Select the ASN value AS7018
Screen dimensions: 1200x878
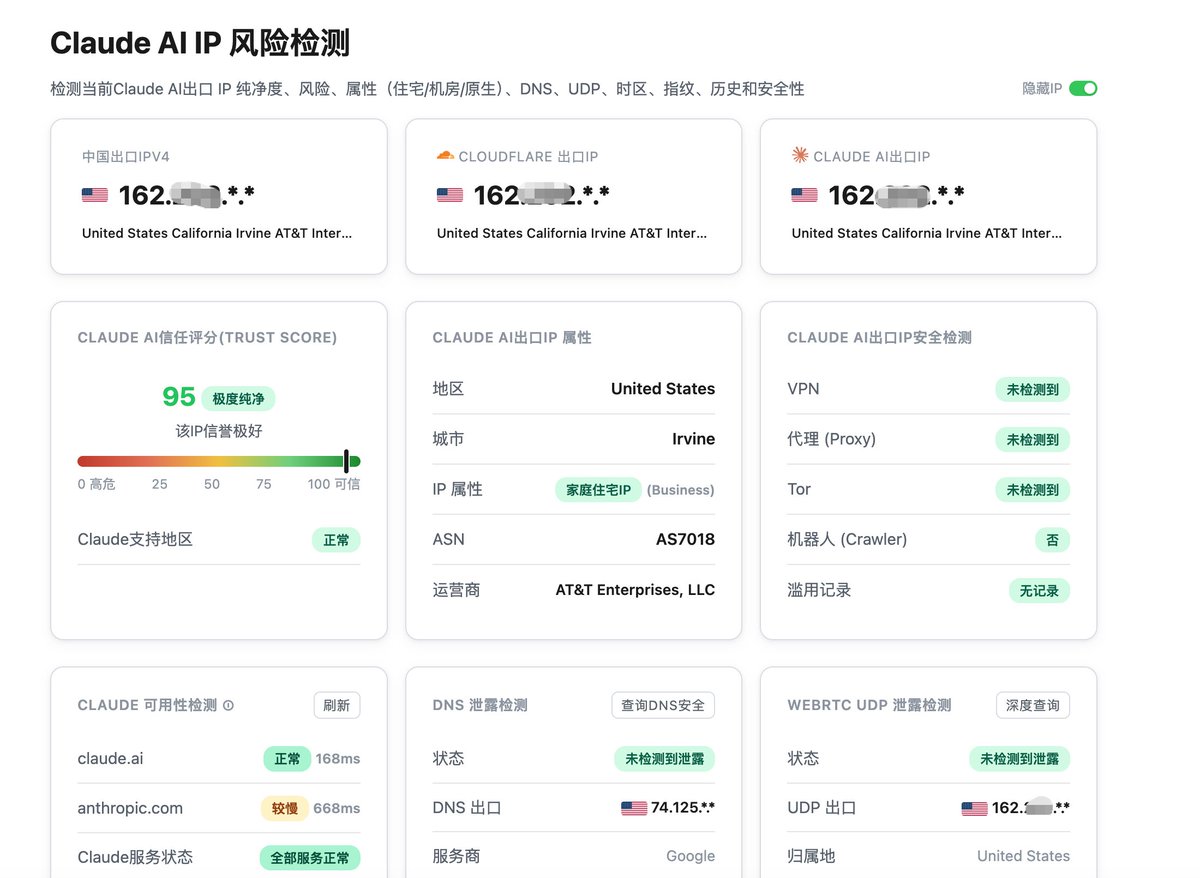point(685,540)
